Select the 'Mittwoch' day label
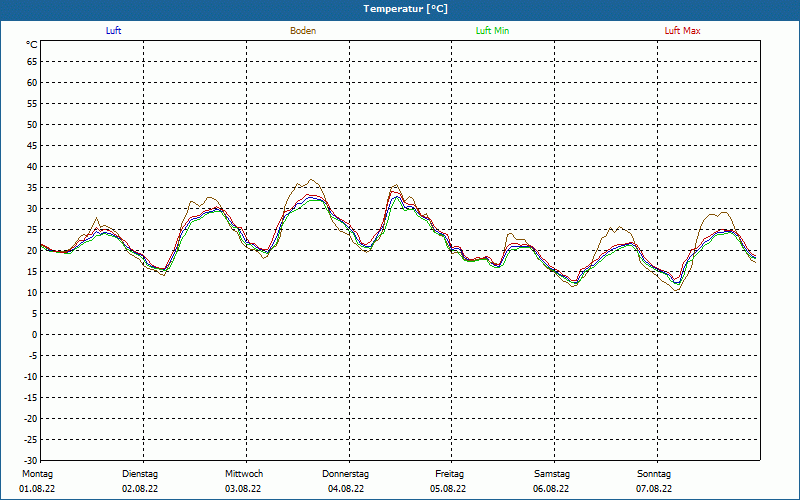The height and width of the screenshot is (500, 800). point(244,474)
